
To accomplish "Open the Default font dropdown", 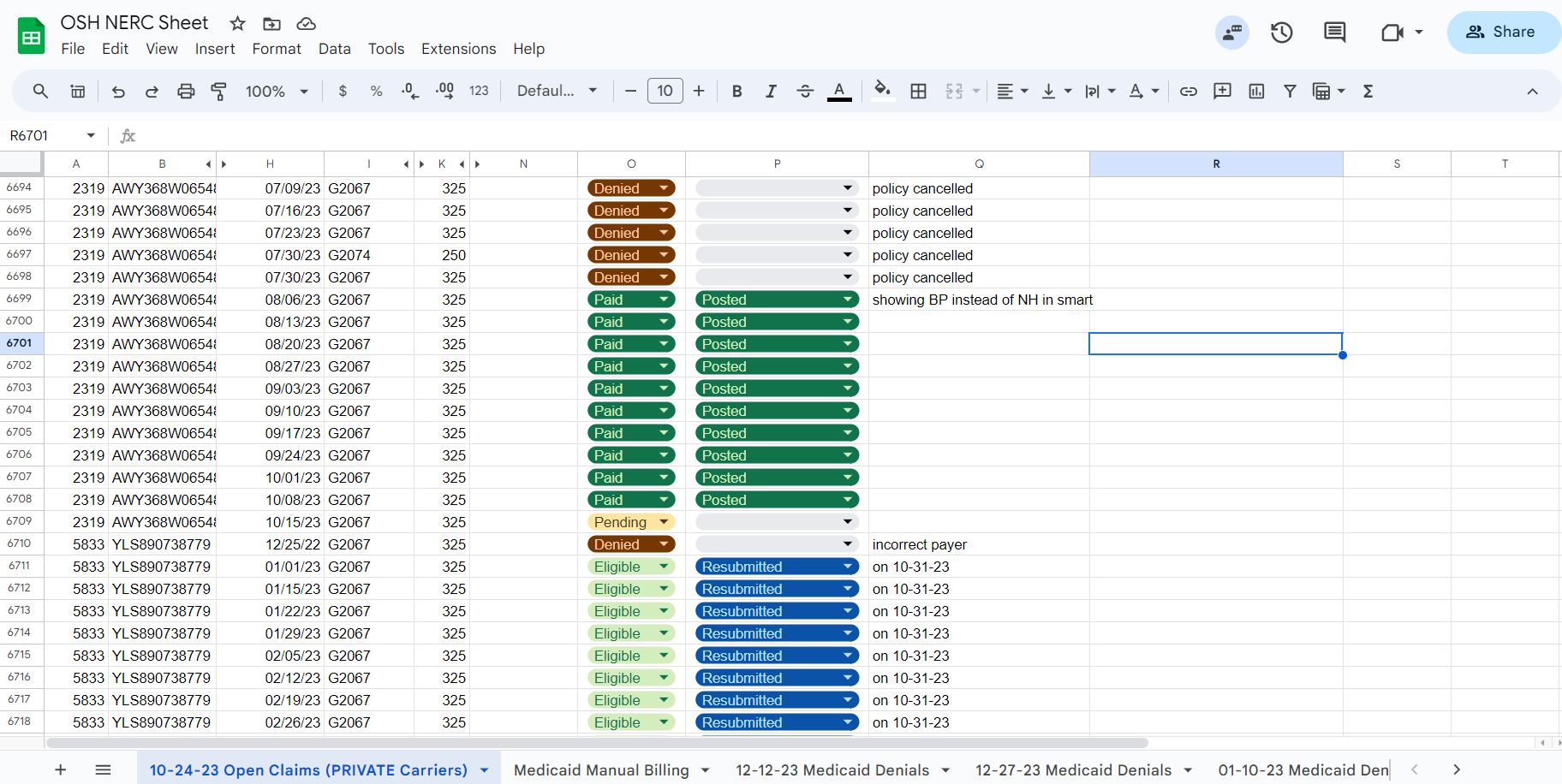I will [557, 91].
